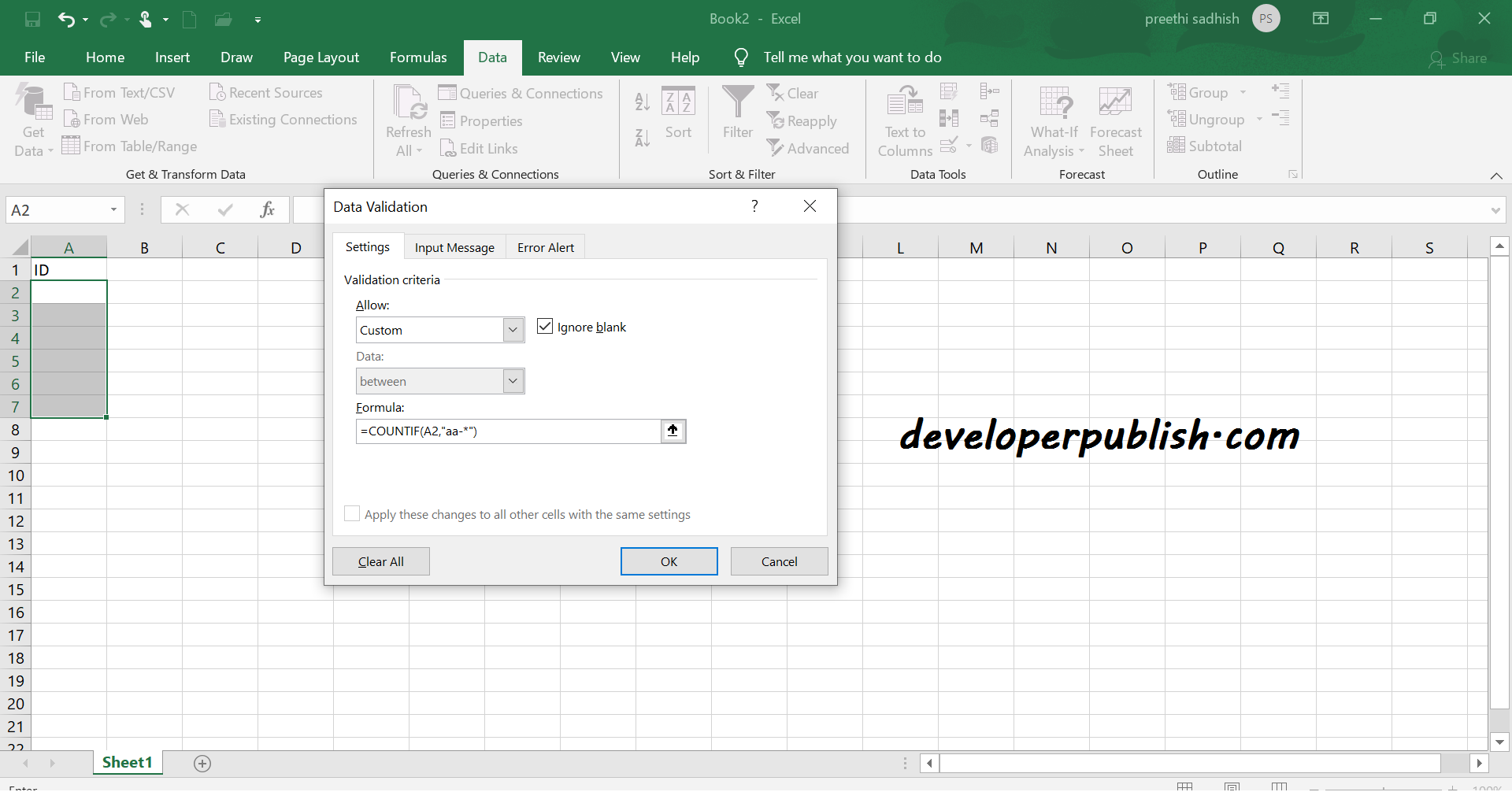Click the Advanced filter icon
This screenshot has width=1512, height=792.
[809, 148]
